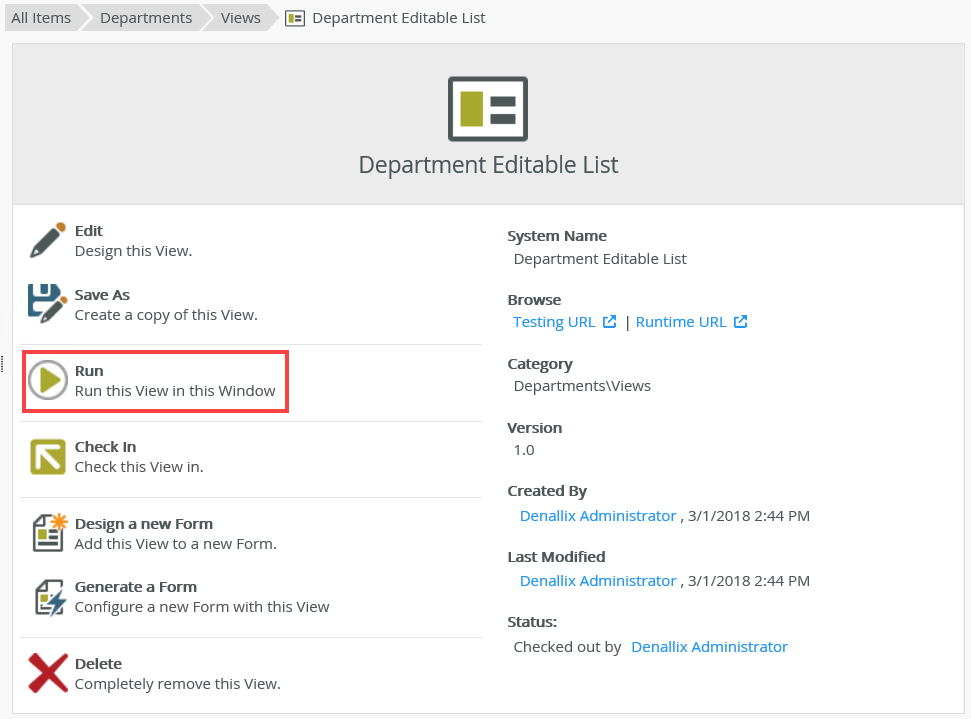
Task: Click the Save As floppy disk icon
Action: [x=47, y=304]
